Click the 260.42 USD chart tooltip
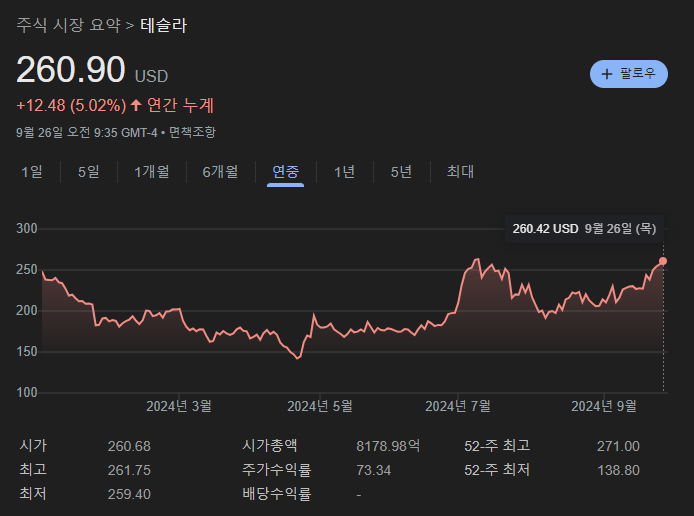The image size is (694, 516). pos(584,229)
